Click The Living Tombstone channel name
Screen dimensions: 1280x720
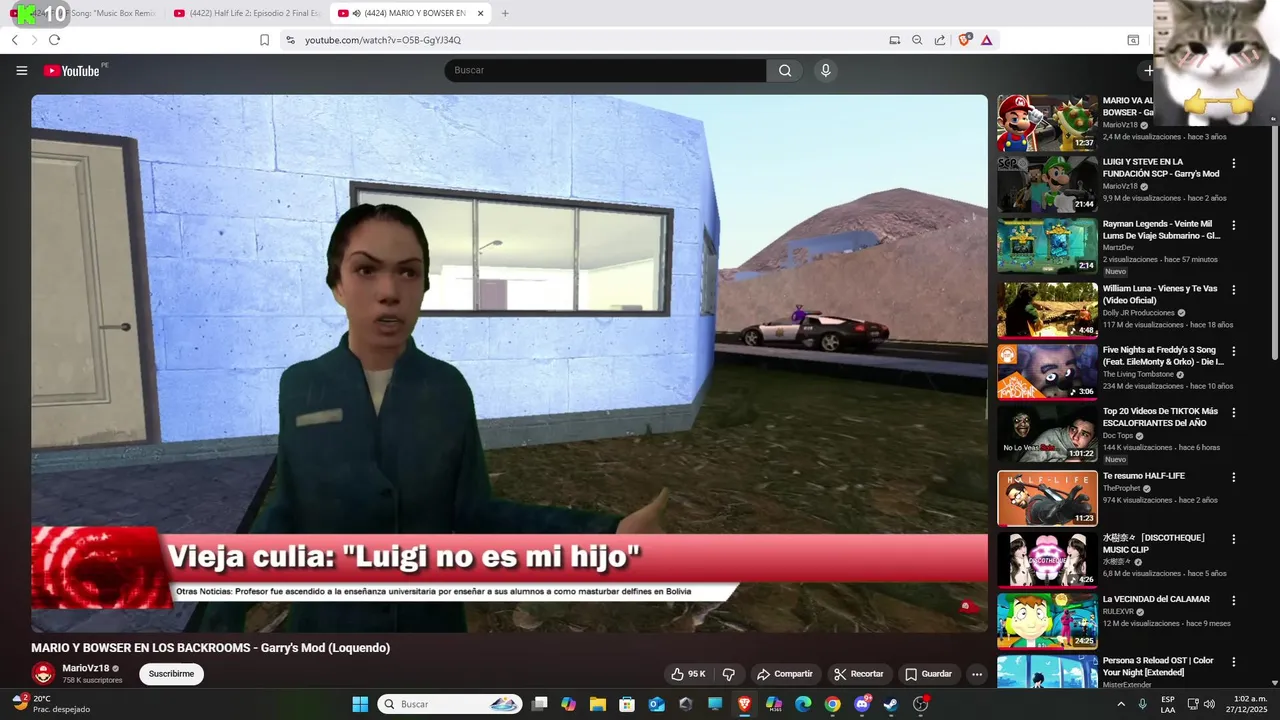pos(1139,374)
